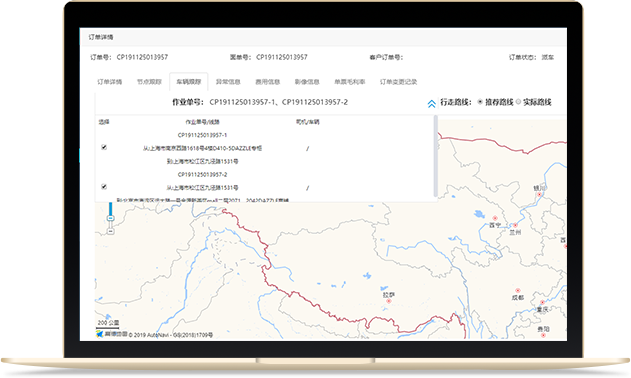Uncheck the CP191125013957-2 job checkbox
The width and height of the screenshot is (631, 378).
[x=104, y=187]
